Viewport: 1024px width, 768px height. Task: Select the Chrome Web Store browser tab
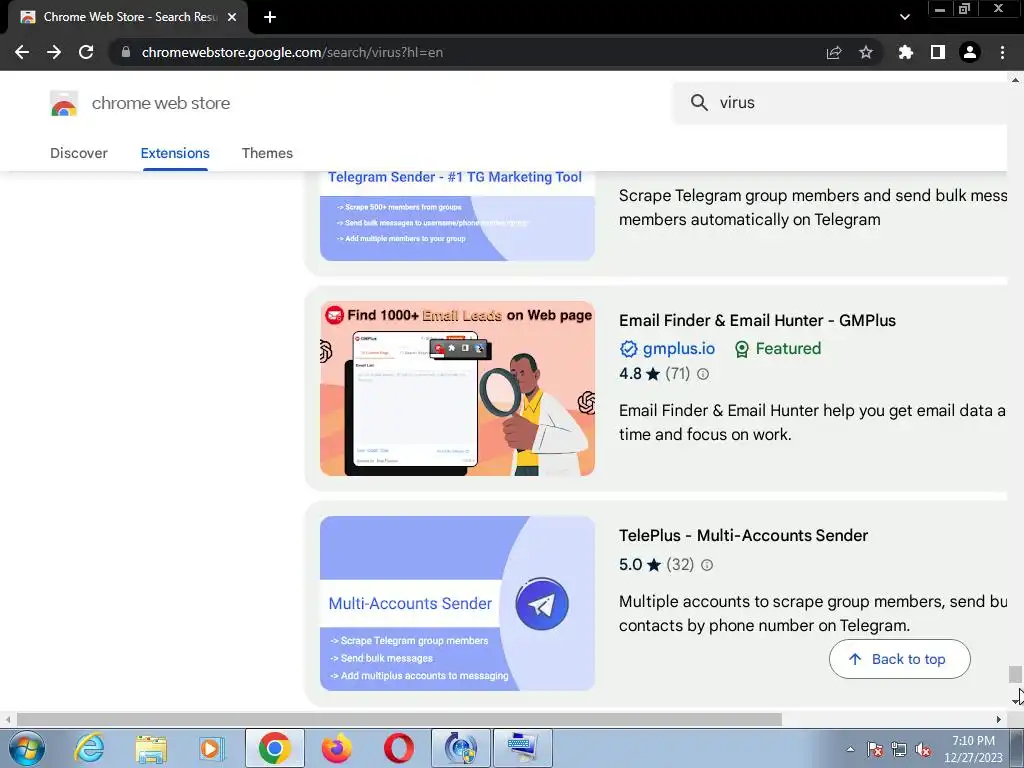click(128, 17)
